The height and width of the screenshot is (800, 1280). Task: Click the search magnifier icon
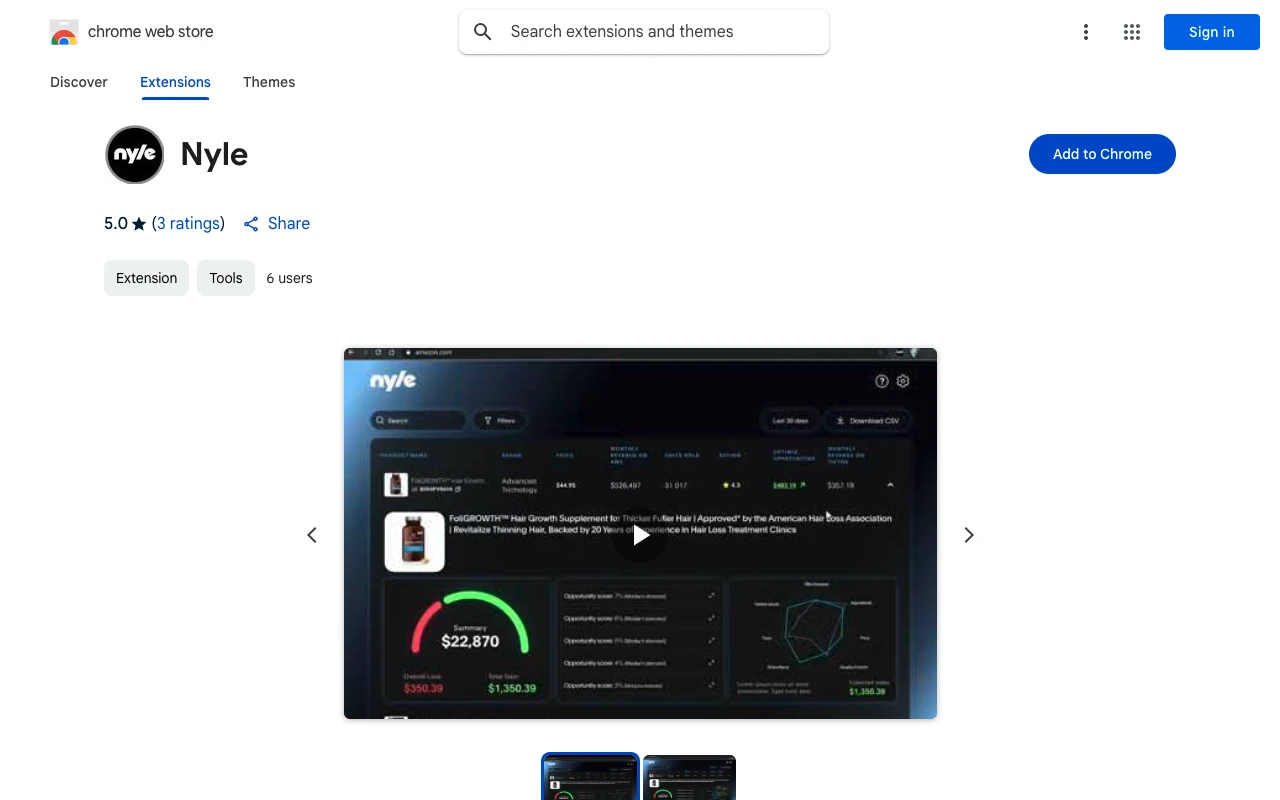483,32
